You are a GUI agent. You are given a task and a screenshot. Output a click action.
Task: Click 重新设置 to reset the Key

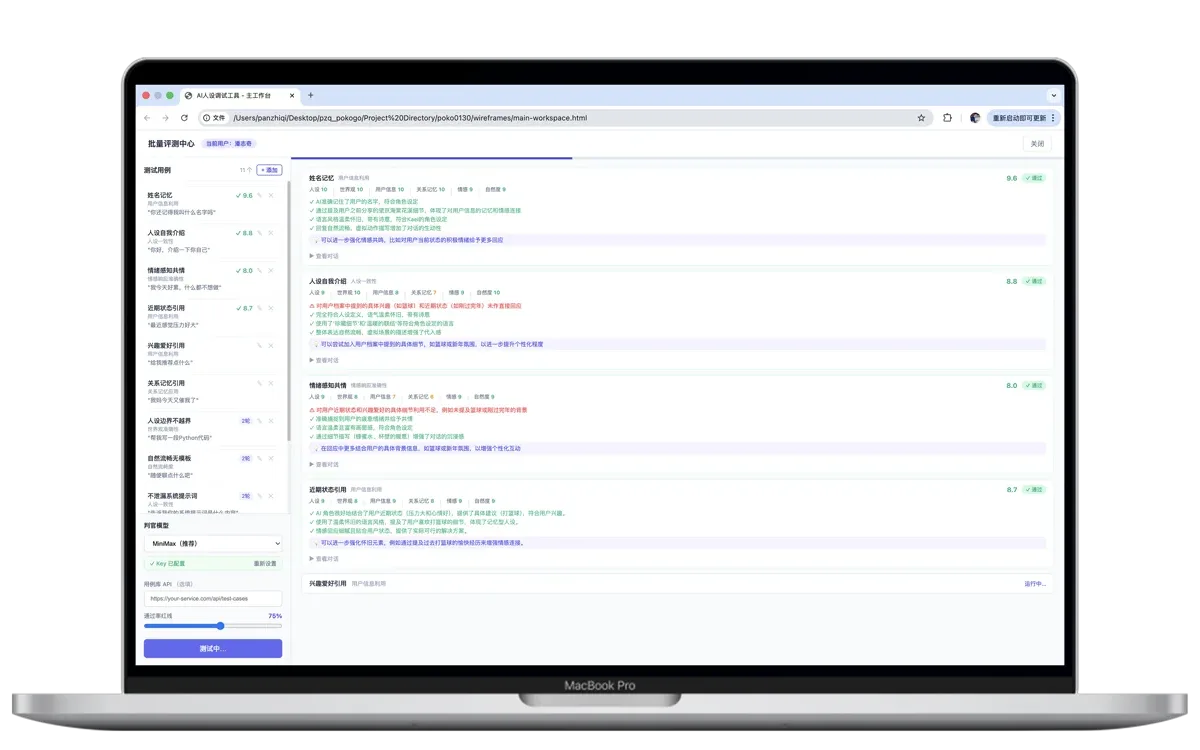point(265,564)
